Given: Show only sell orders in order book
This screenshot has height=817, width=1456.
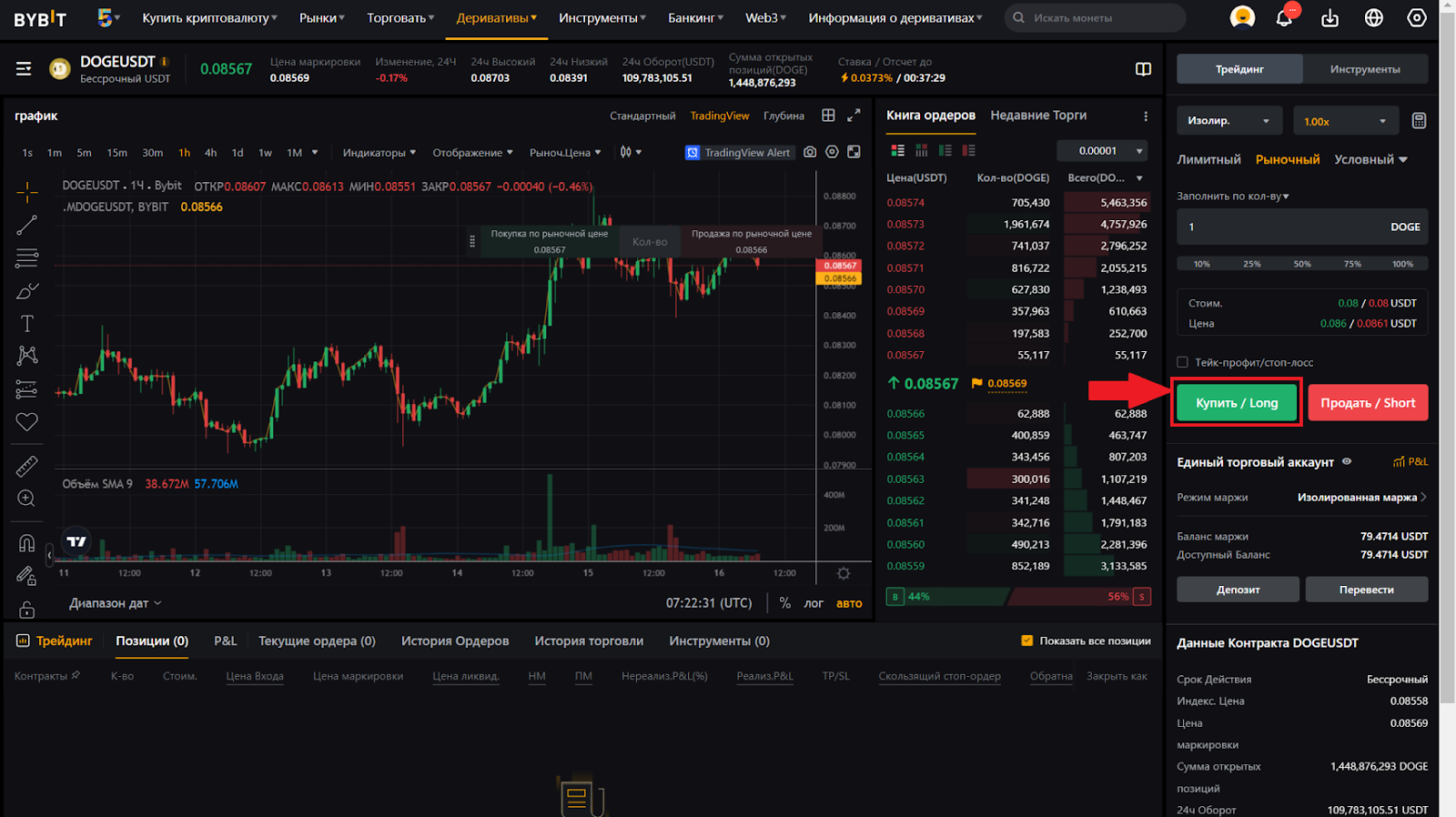Looking at the screenshot, I should coord(968,150).
